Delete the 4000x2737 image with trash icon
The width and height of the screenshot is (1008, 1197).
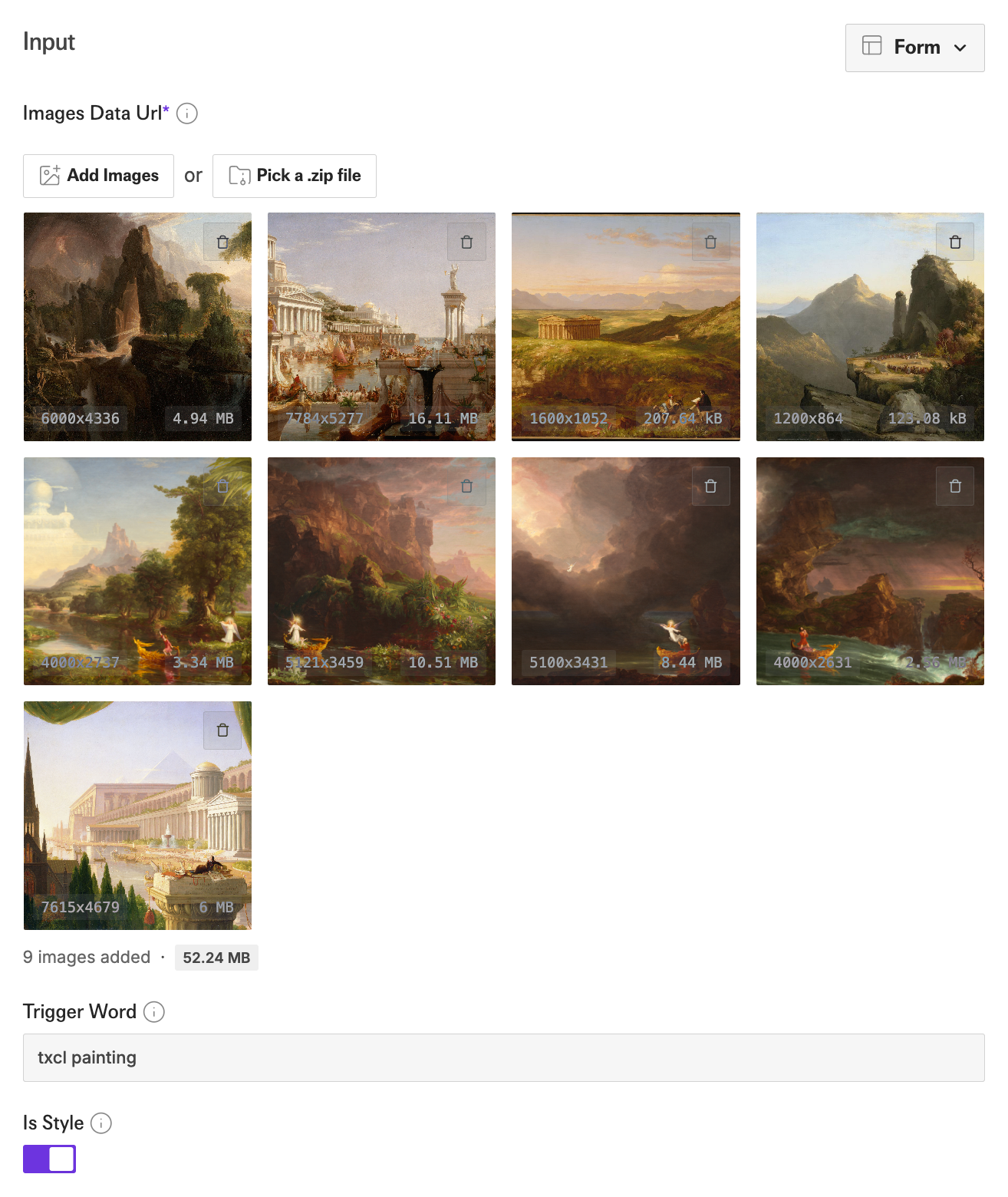[222, 486]
